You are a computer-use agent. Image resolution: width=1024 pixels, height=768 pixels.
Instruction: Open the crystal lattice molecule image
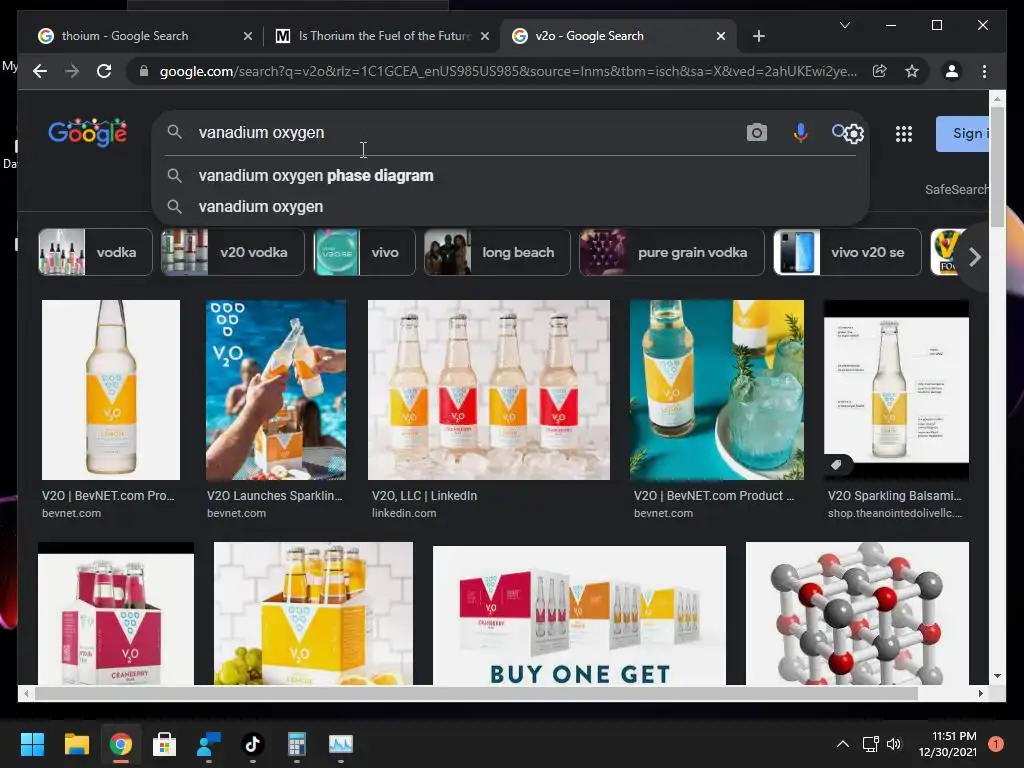(857, 613)
